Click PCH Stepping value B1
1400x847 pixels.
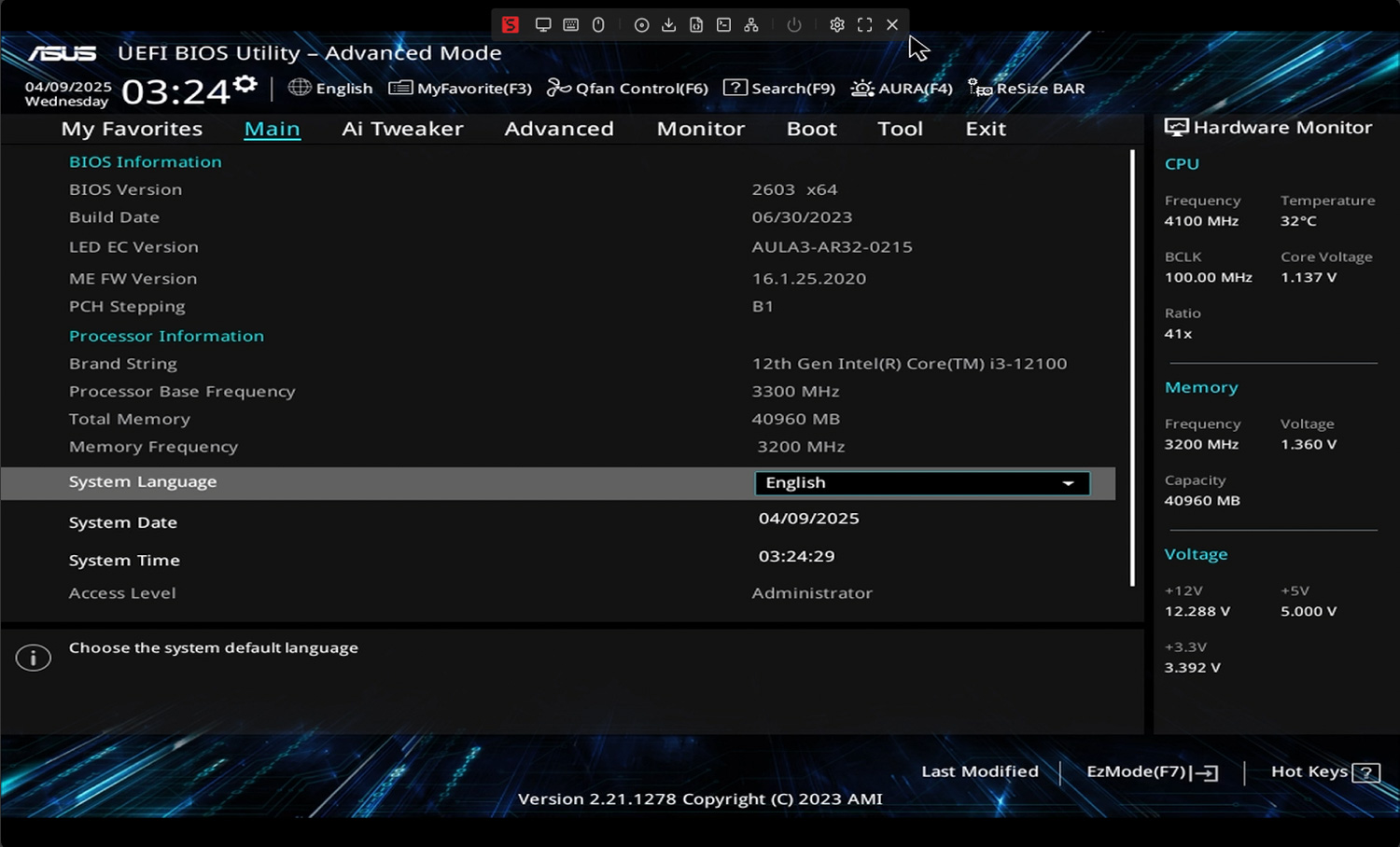tap(763, 306)
